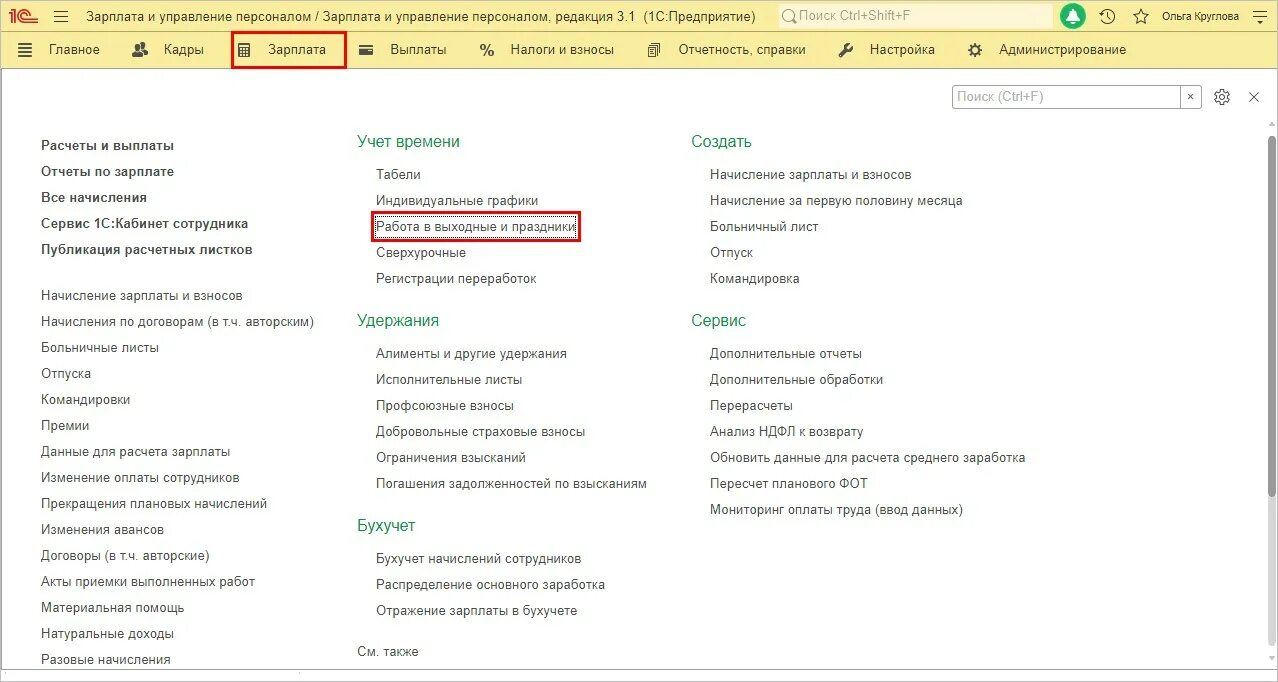Open Натуральные доходы
Image resolution: width=1278 pixels, height=682 pixels.
108,634
